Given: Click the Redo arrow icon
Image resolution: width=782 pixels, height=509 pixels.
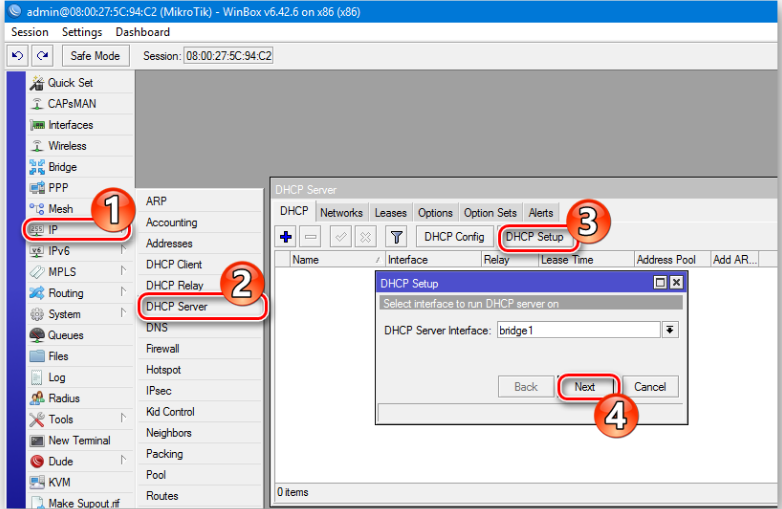Looking at the screenshot, I should [42, 56].
